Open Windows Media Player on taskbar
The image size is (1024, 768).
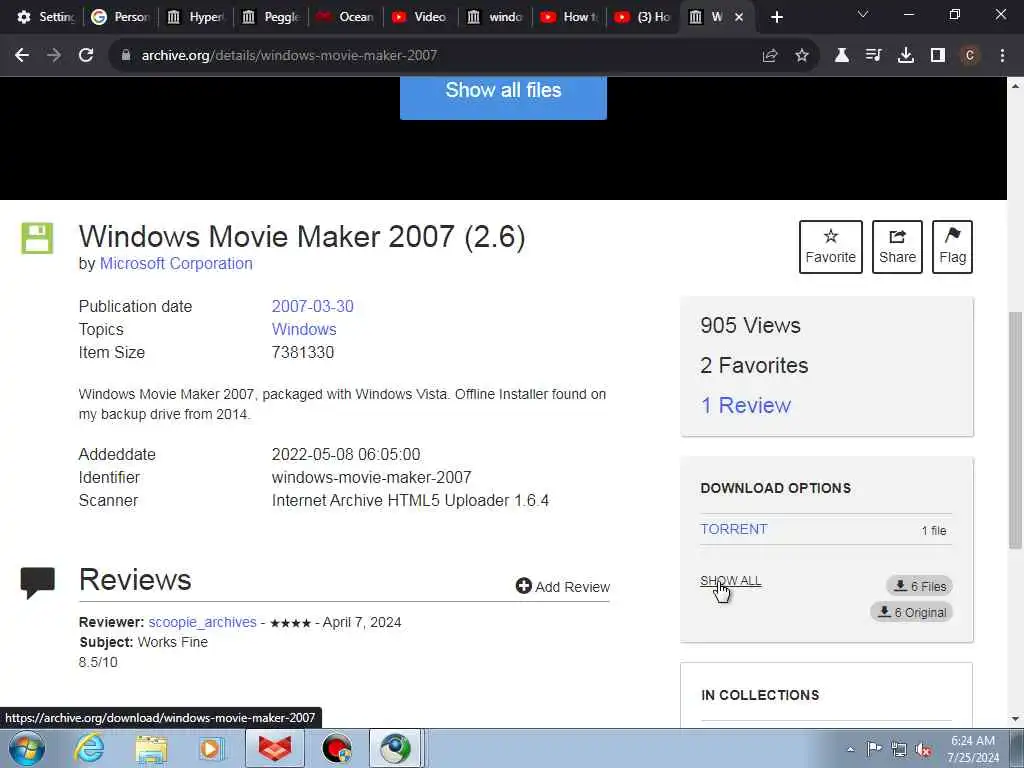click(x=212, y=748)
